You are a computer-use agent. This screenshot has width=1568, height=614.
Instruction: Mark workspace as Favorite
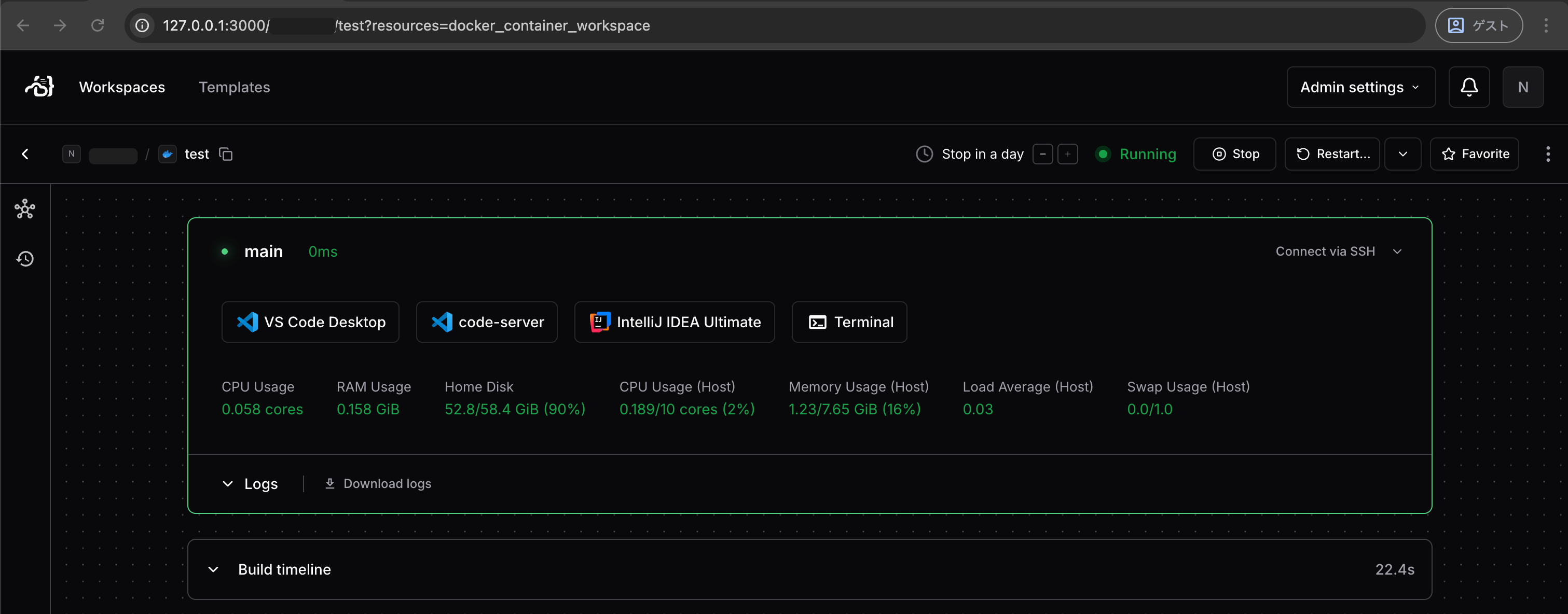click(1474, 154)
